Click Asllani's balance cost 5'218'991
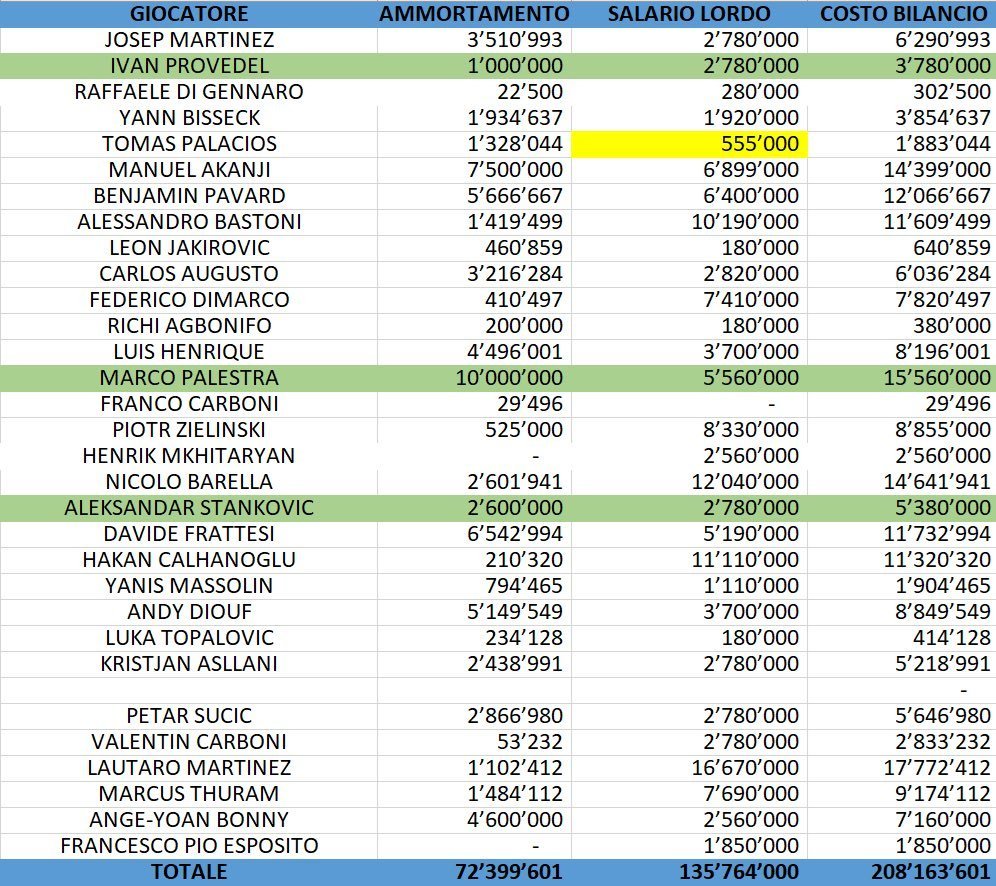Screen dimensions: 996x886 [902, 665]
